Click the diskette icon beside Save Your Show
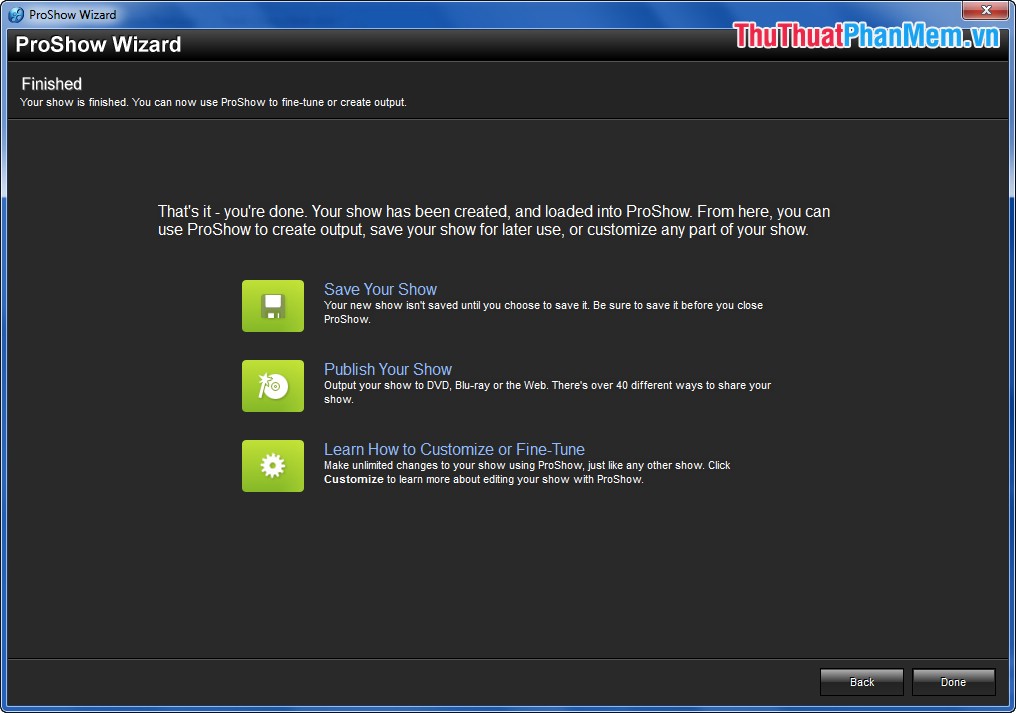Viewport: 1016px width, 713px height. point(272,306)
